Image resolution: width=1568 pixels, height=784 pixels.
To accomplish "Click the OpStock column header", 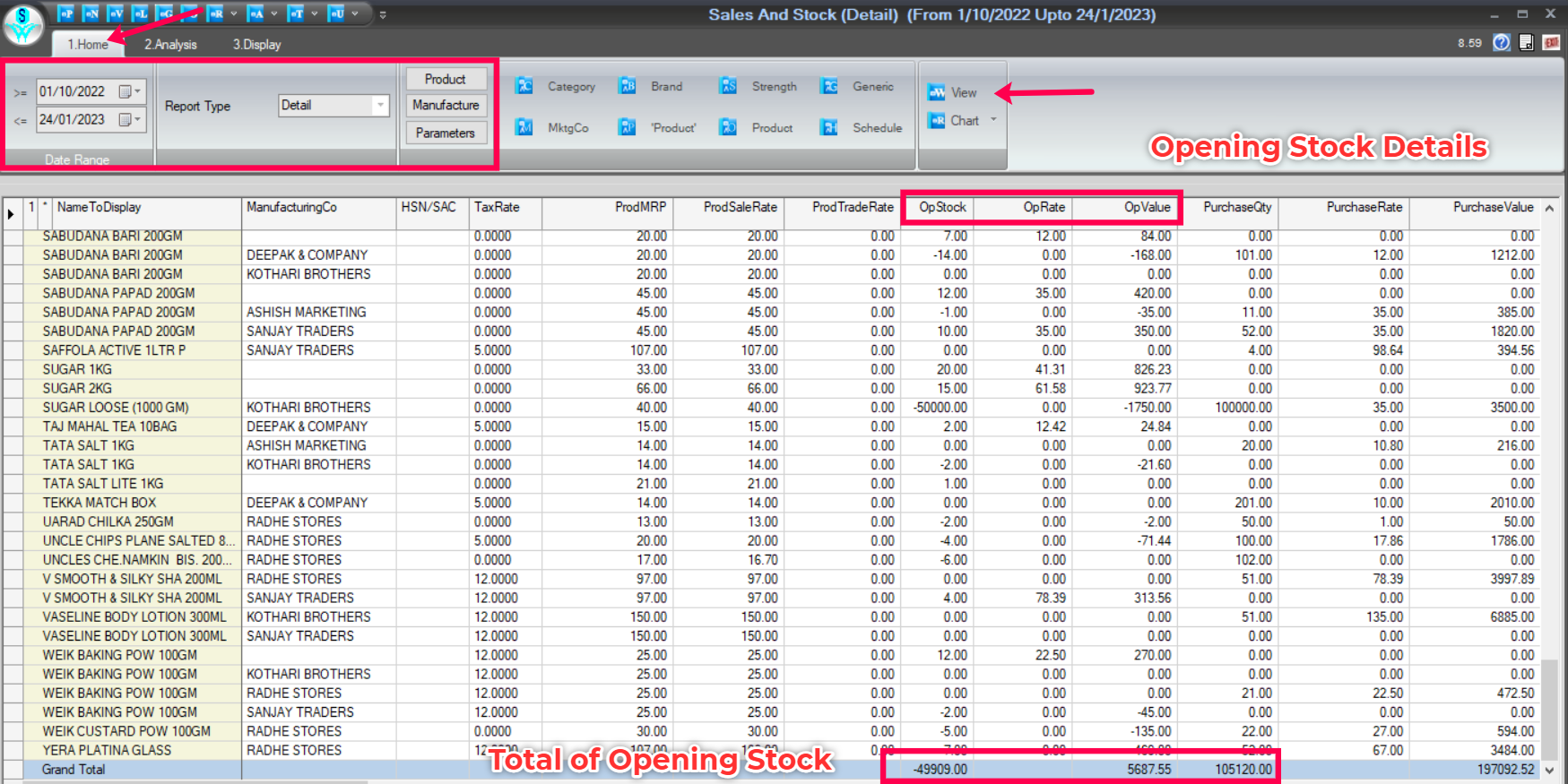I will click(x=942, y=207).
